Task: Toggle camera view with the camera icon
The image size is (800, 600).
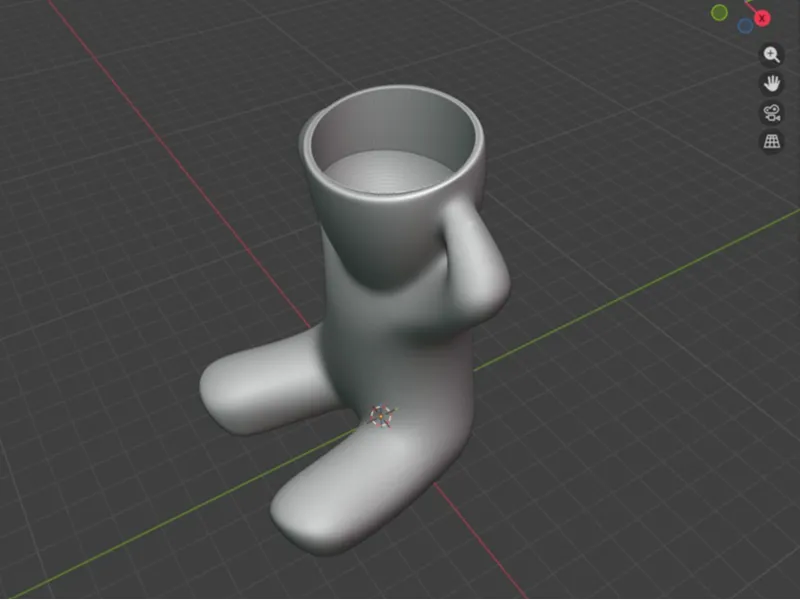Action: [771, 113]
